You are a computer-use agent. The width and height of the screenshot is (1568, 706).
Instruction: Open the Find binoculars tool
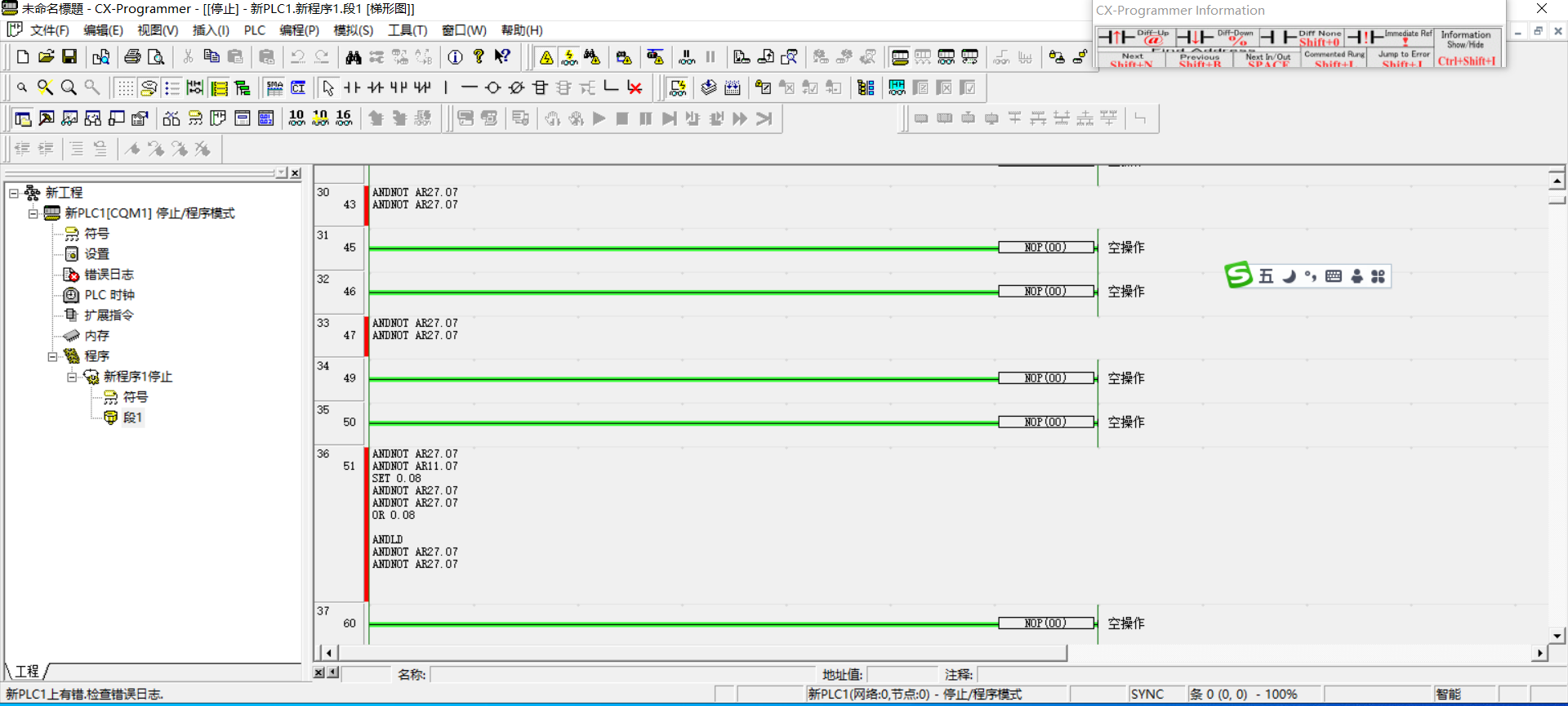click(353, 57)
